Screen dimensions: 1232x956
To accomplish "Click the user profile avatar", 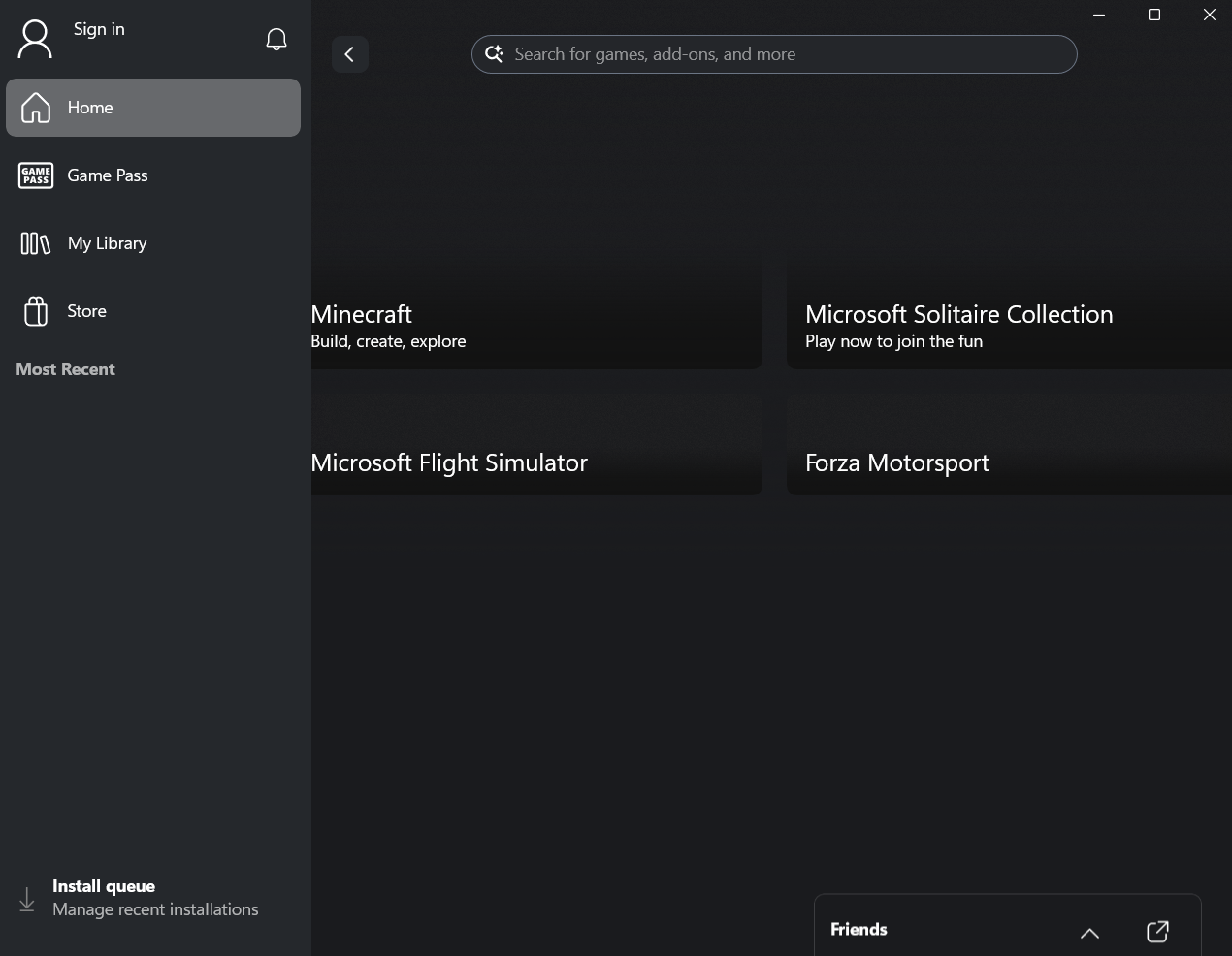I will click(x=35, y=39).
